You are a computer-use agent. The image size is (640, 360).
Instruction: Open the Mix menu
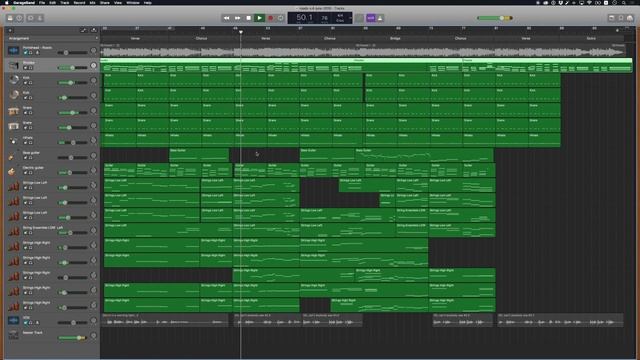tap(92, 2)
